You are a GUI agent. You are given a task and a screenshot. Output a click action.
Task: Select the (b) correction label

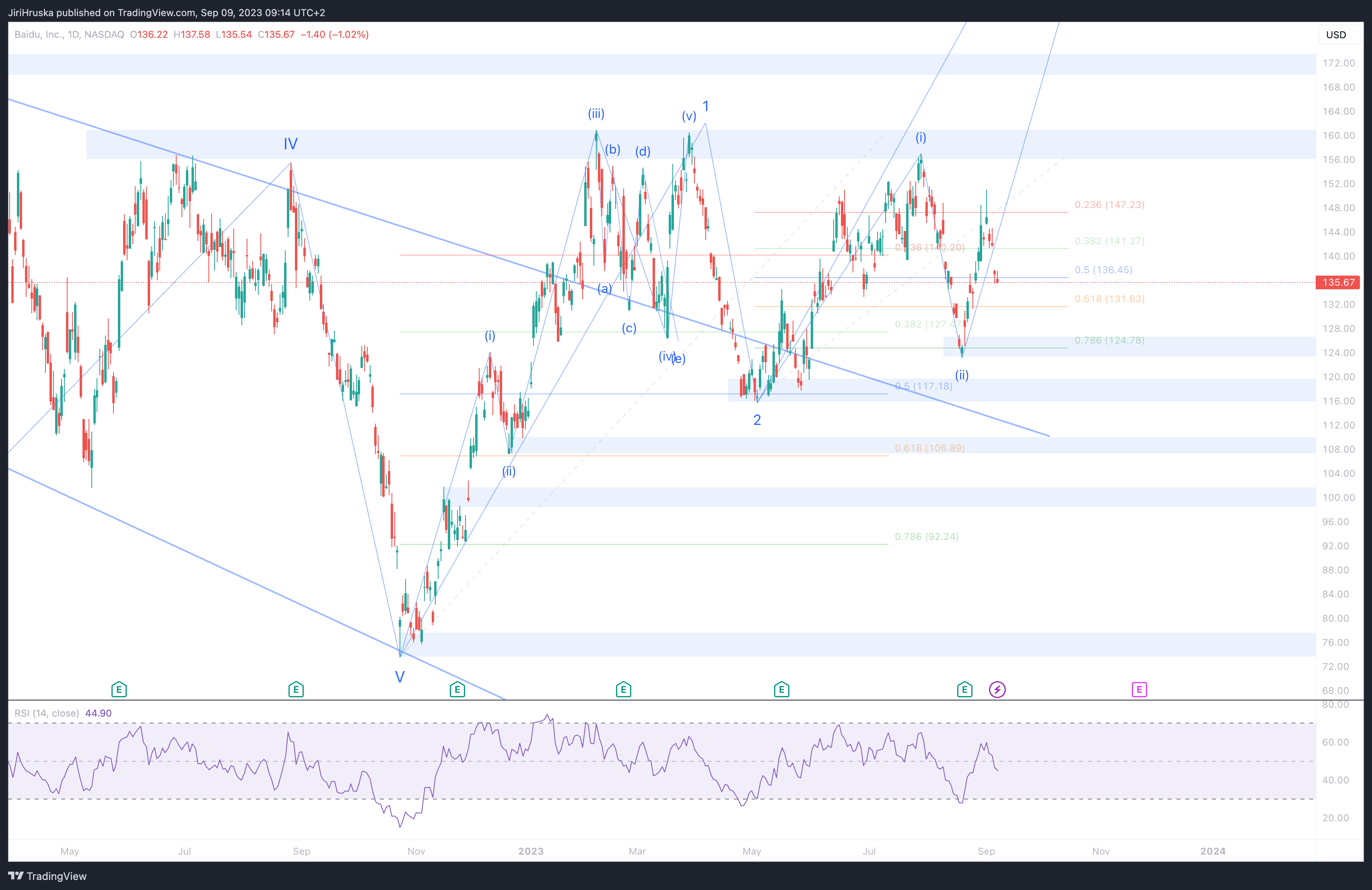pos(612,149)
